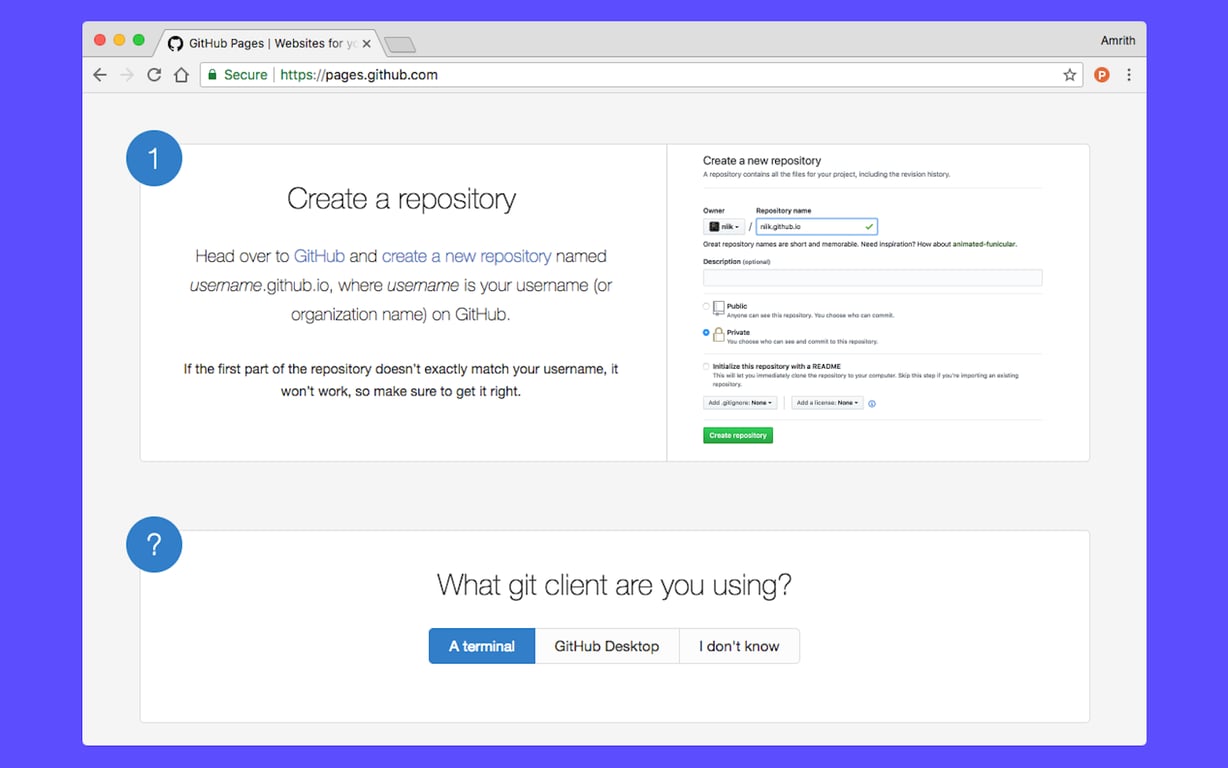Open the Chrome three-dot menu icon
1228x768 pixels.
(1129, 74)
